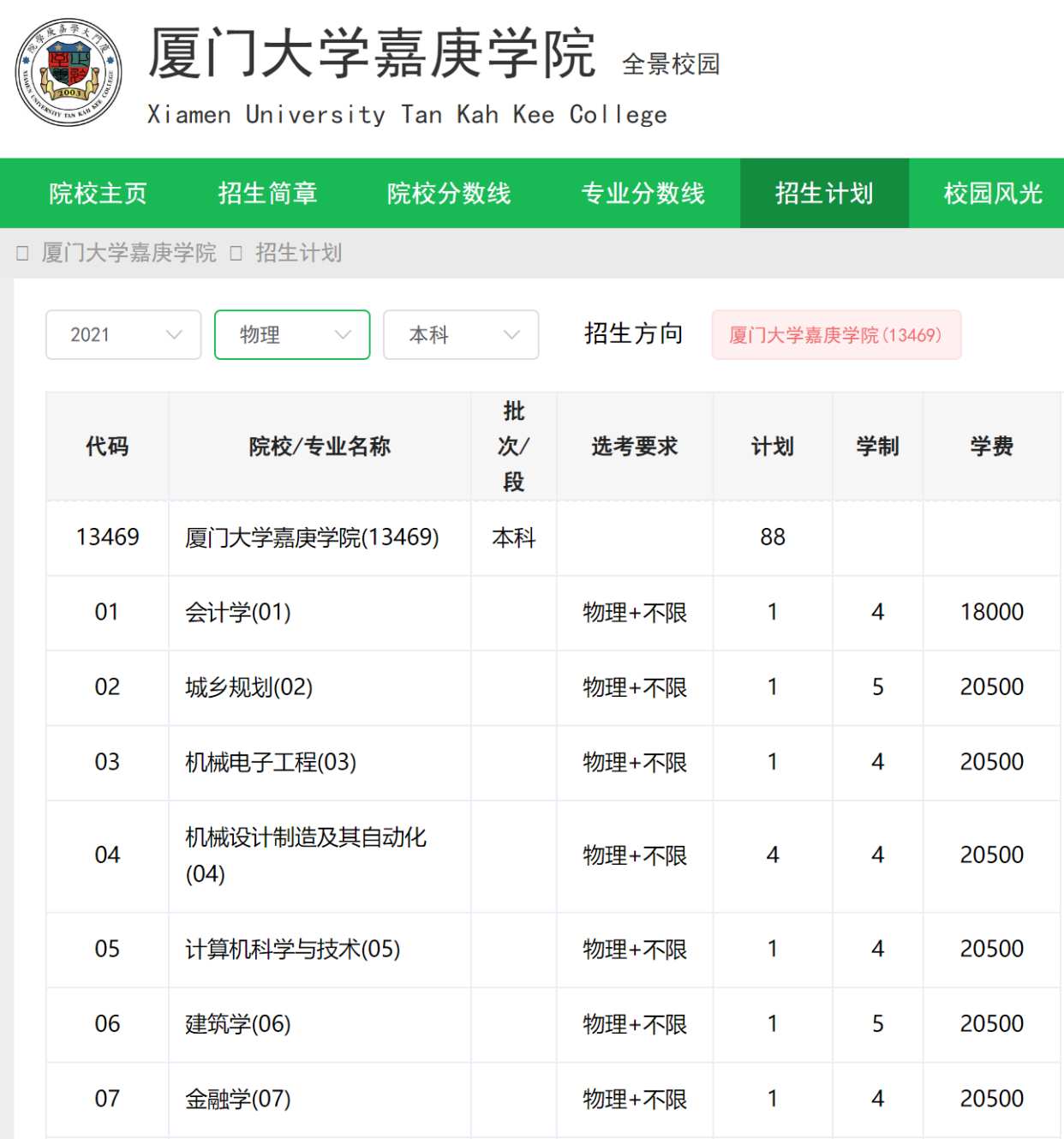Screen dimensions: 1064x1139
Task: Select the 院校主页 navigation item
Action: (99, 193)
